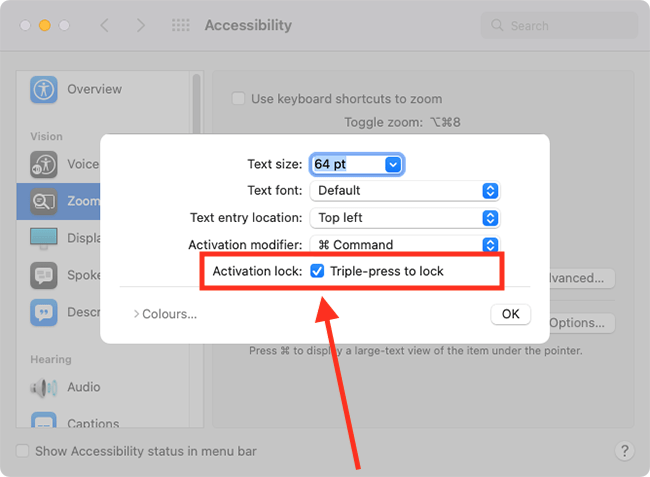
Task: Go back with the toolbar arrow
Action: point(105,25)
